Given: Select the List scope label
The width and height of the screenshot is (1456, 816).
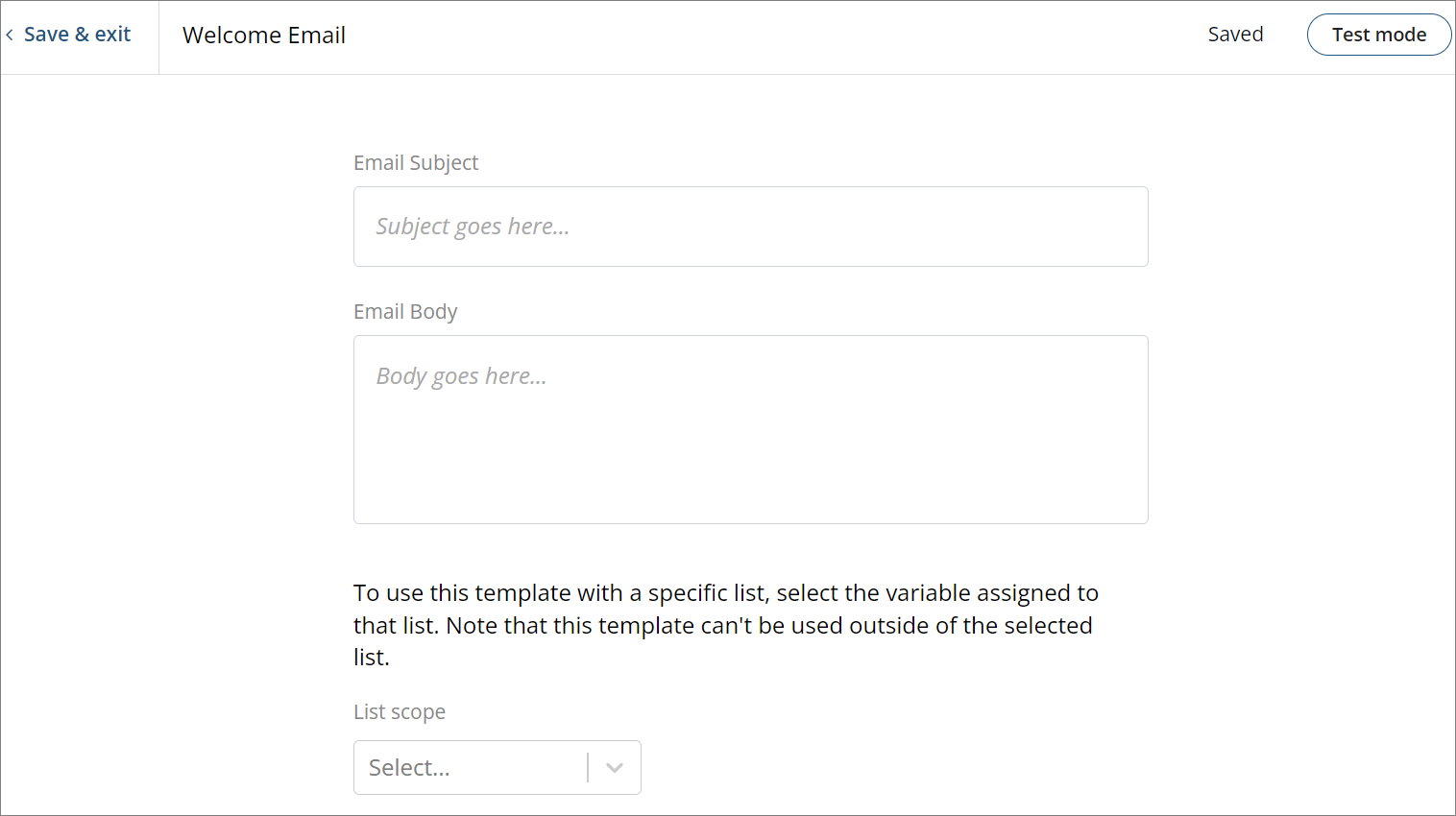Looking at the screenshot, I should 400,711.
